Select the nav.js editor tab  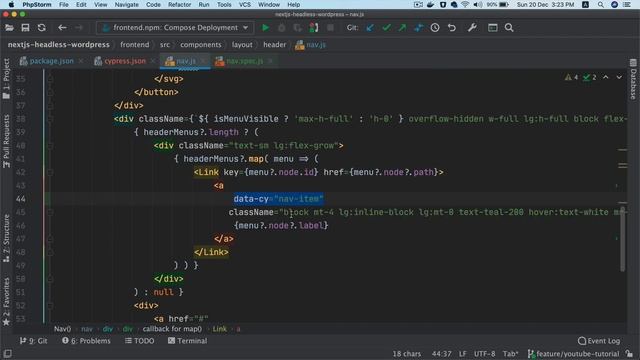186,61
